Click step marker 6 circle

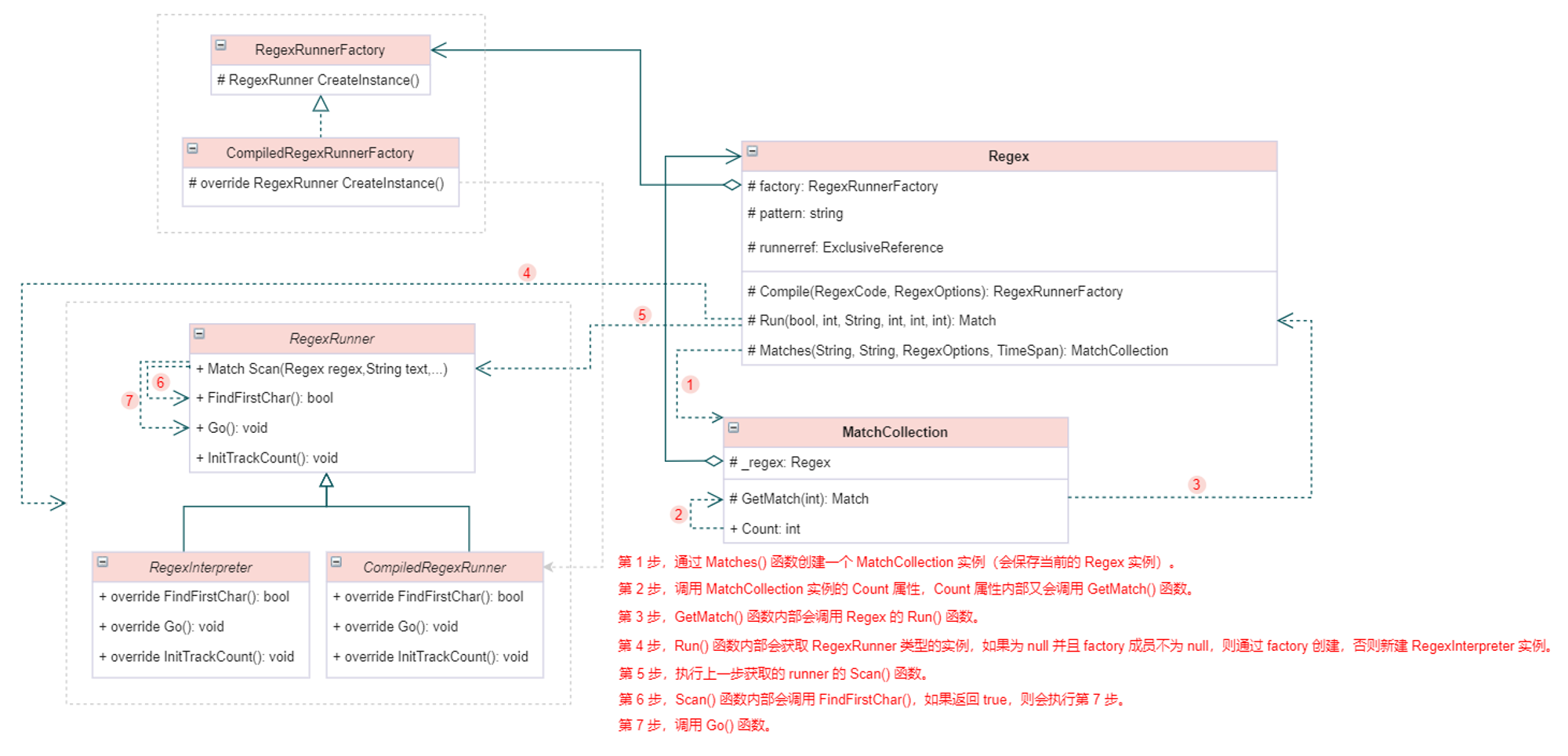(160, 383)
